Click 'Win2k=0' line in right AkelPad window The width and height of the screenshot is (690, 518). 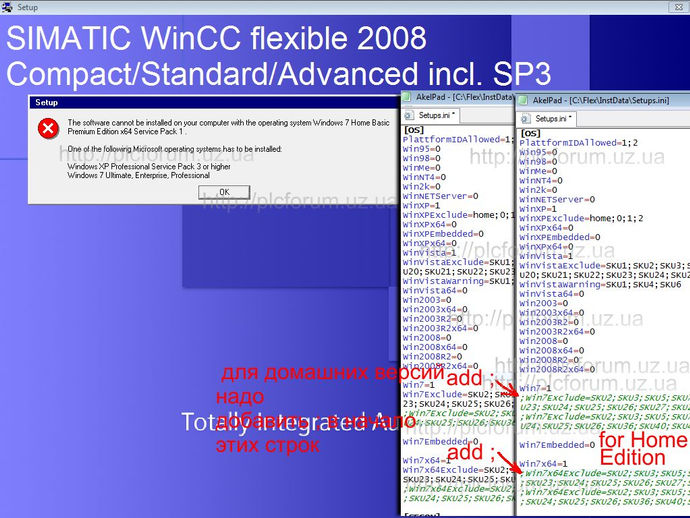click(x=538, y=190)
